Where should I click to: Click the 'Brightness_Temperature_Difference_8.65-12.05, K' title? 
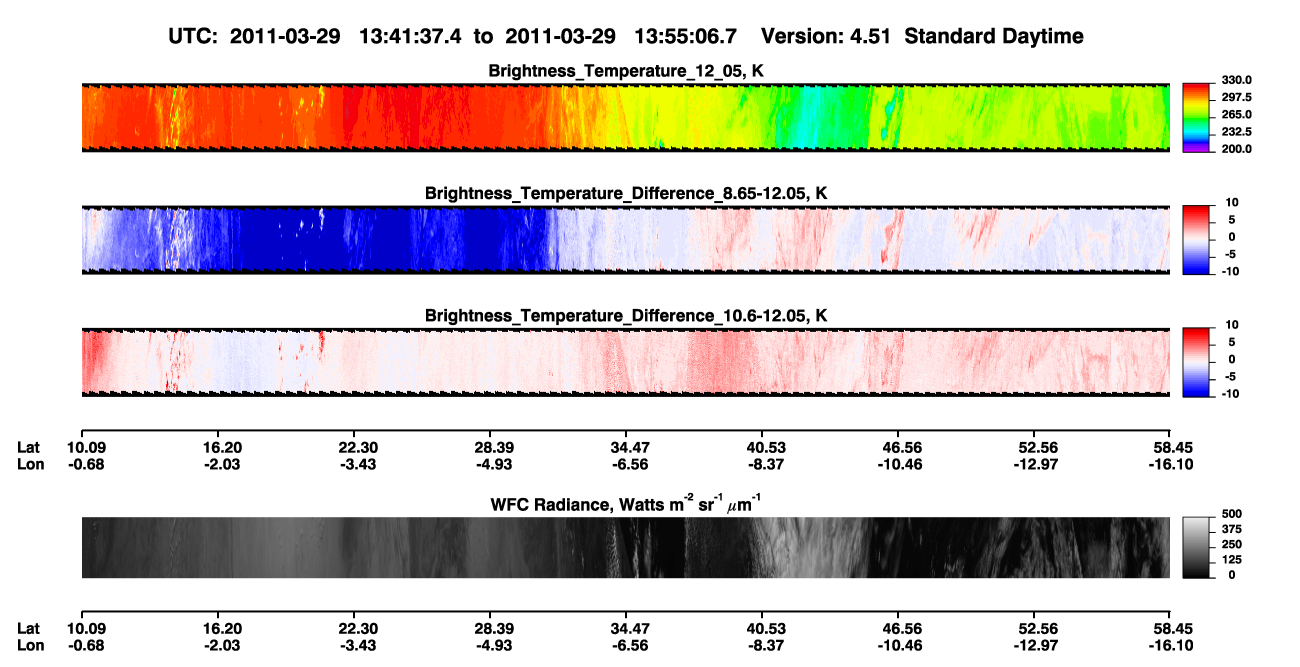pyautogui.click(x=626, y=193)
